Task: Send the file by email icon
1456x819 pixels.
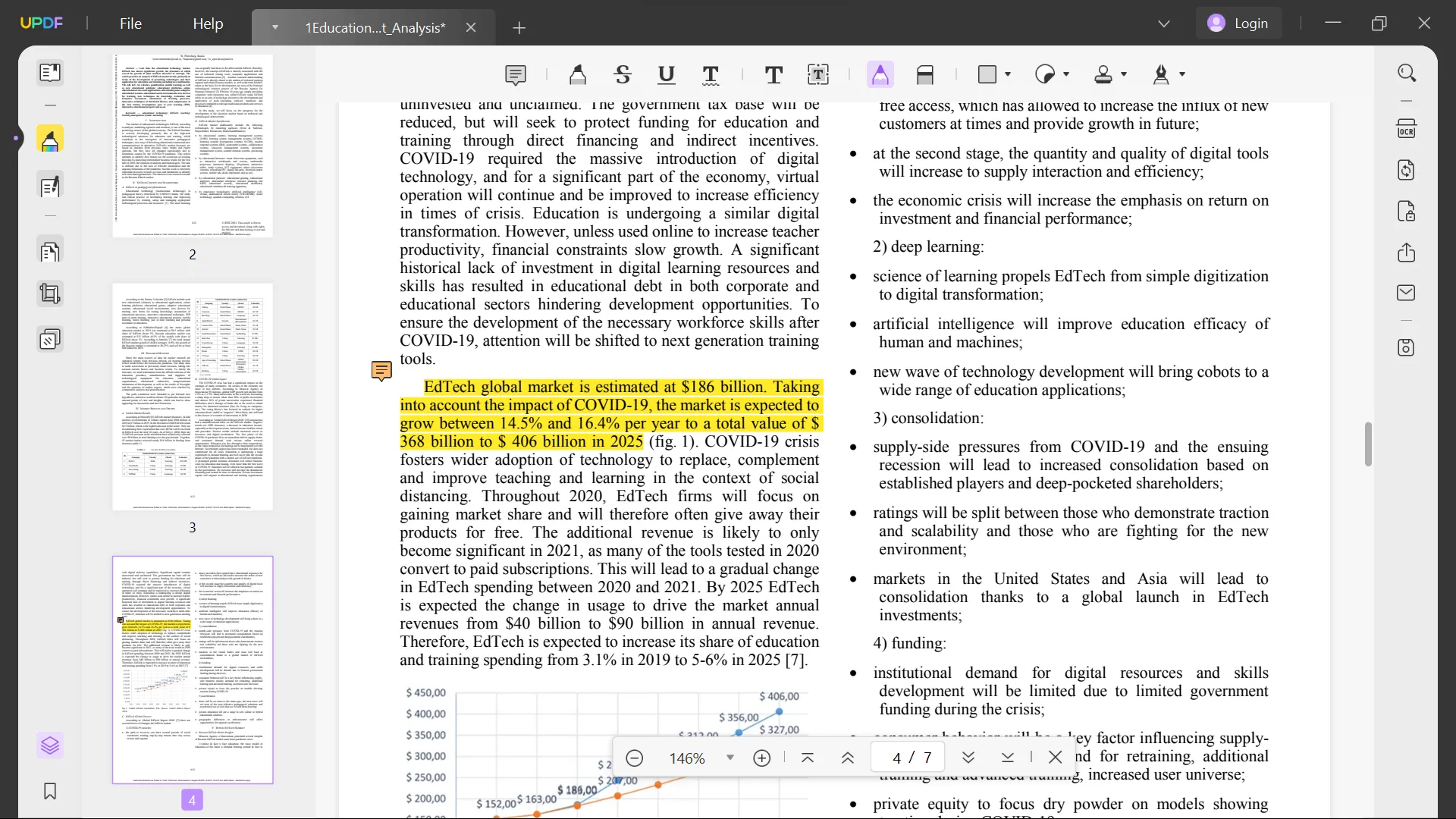Action: tap(1407, 293)
